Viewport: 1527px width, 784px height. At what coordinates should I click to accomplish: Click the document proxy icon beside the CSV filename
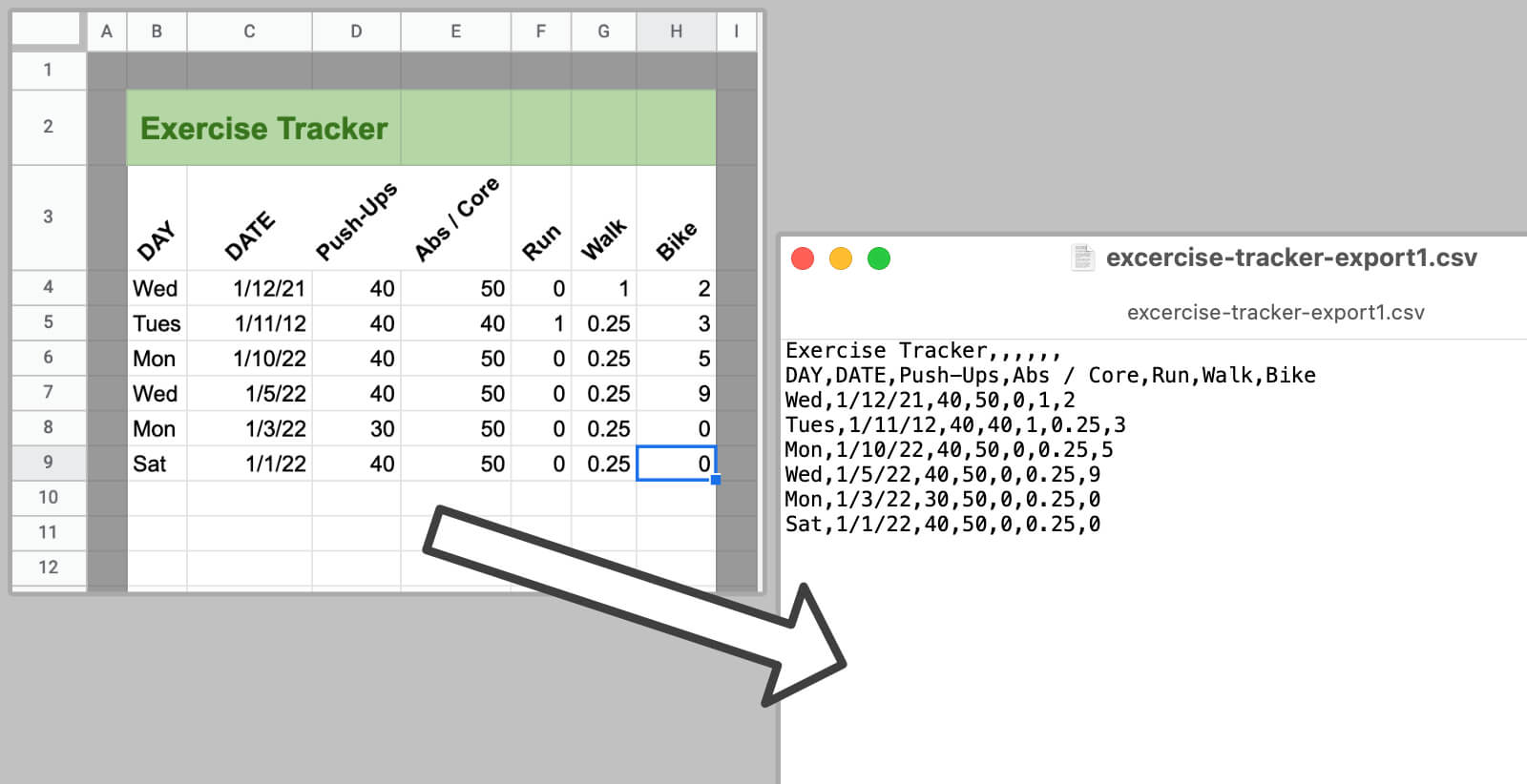coord(1082,258)
